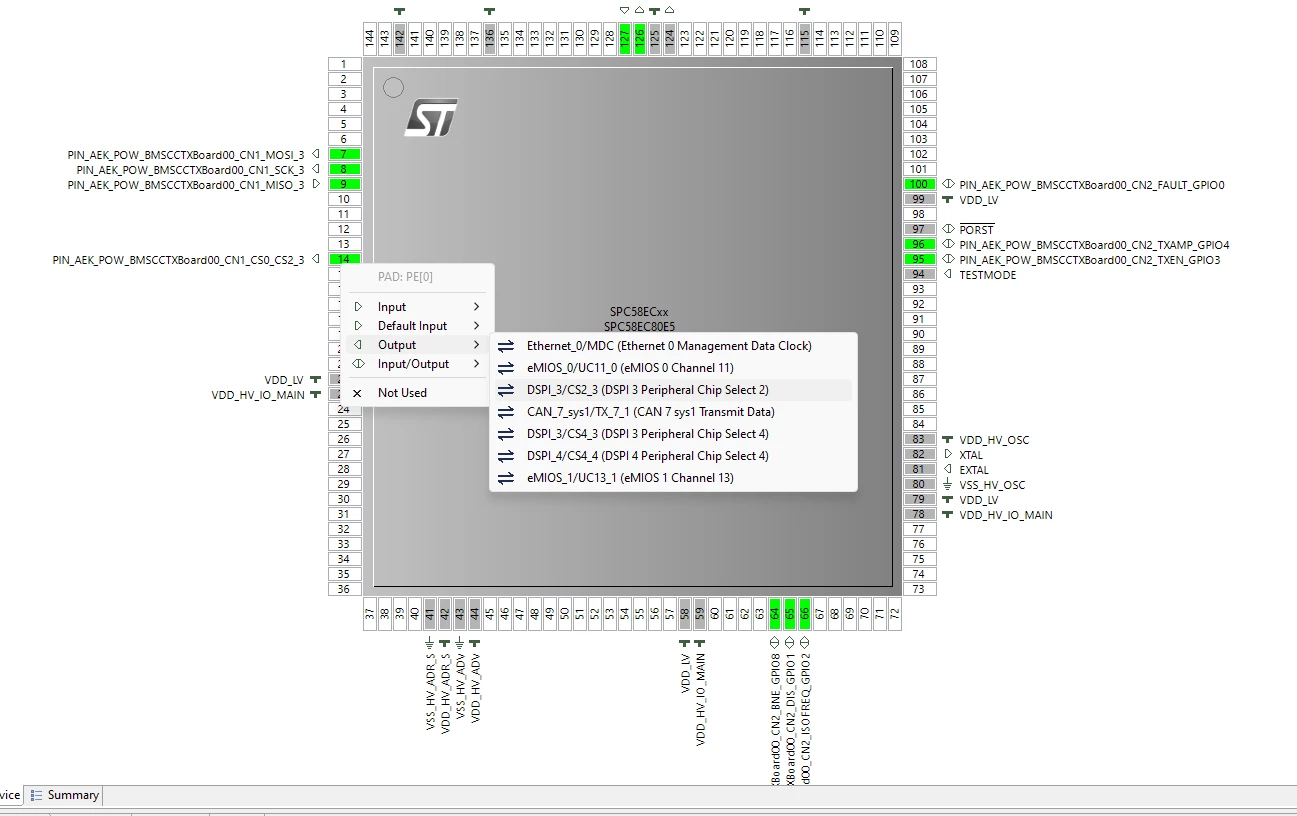Select DSPI_4/CS4_4 Peripheral Chip Select 4
This screenshot has height=816, width=1297.
pos(672,456)
